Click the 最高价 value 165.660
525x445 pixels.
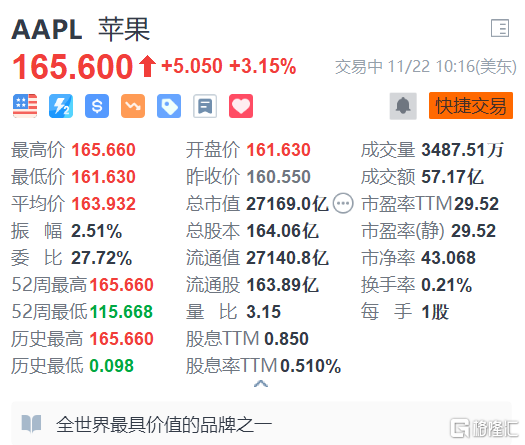103,150
